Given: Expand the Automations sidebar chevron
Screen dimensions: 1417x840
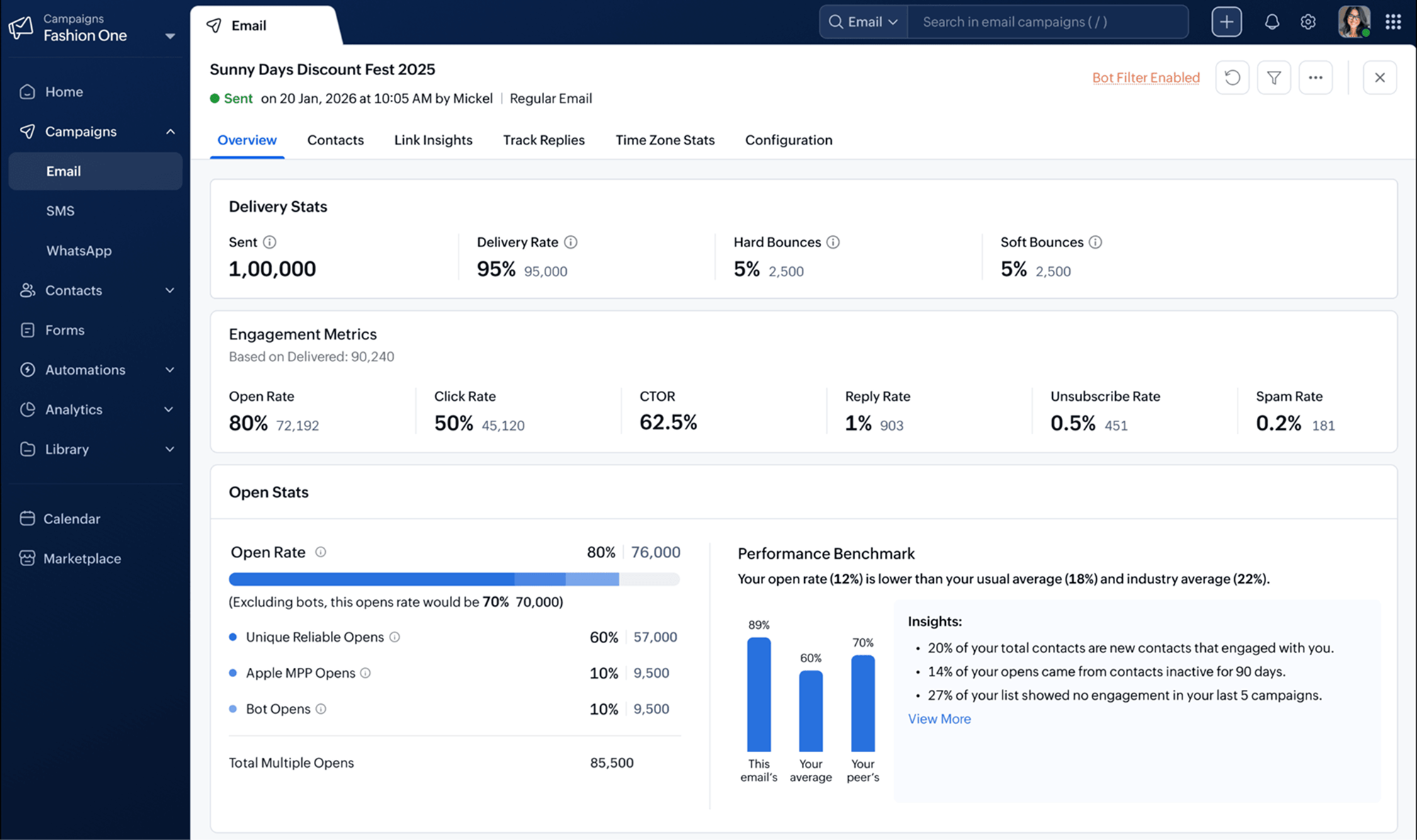Looking at the screenshot, I should coord(170,370).
